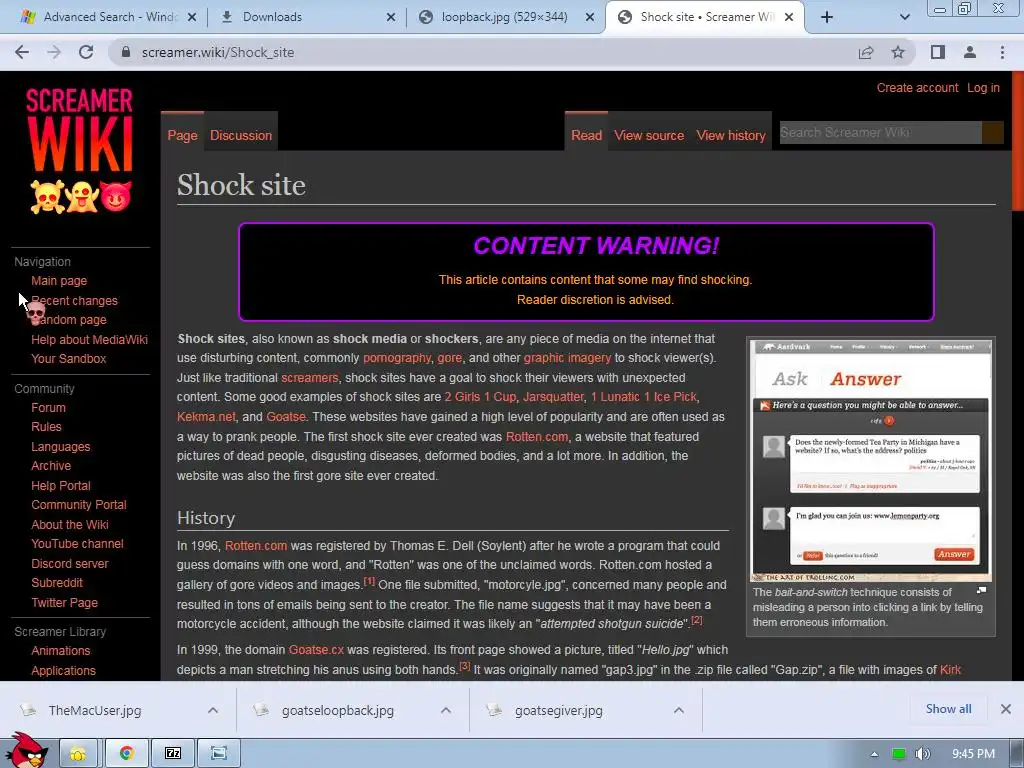
Task: Expand goatsegiver.jpg download options
Action: 679,710
